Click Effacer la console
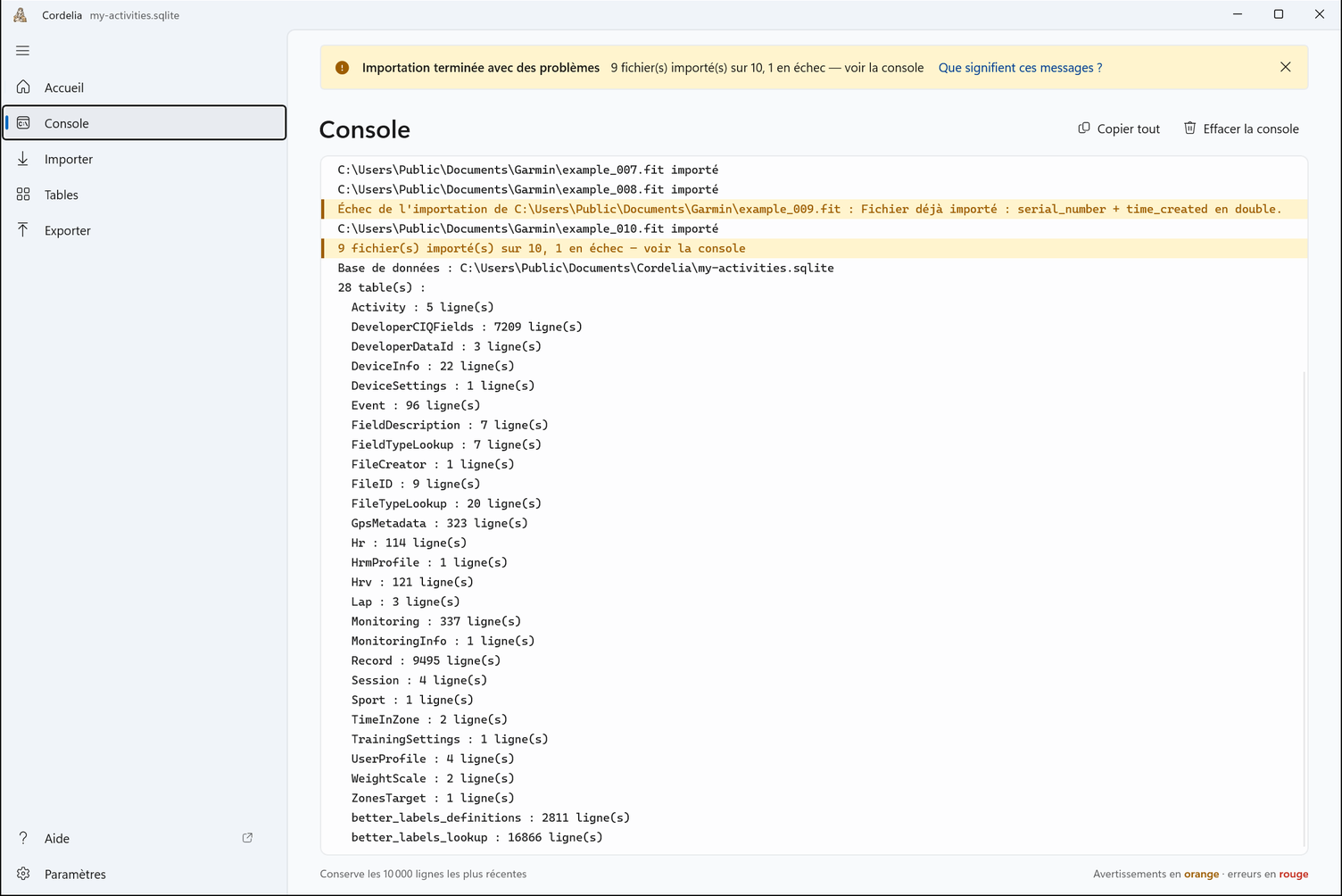Viewport: 1342px width, 896px height. [1241, 129]
